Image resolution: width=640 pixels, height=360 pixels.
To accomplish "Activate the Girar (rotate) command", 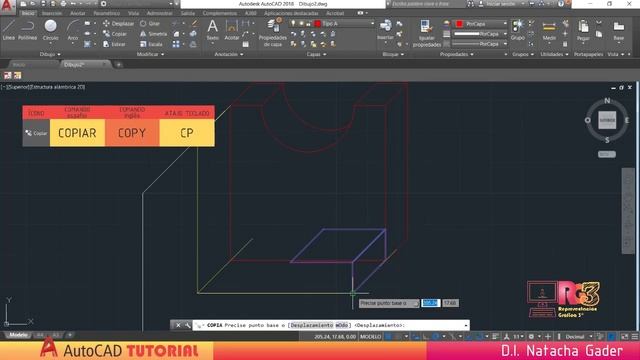I will (x=150, y=24).
